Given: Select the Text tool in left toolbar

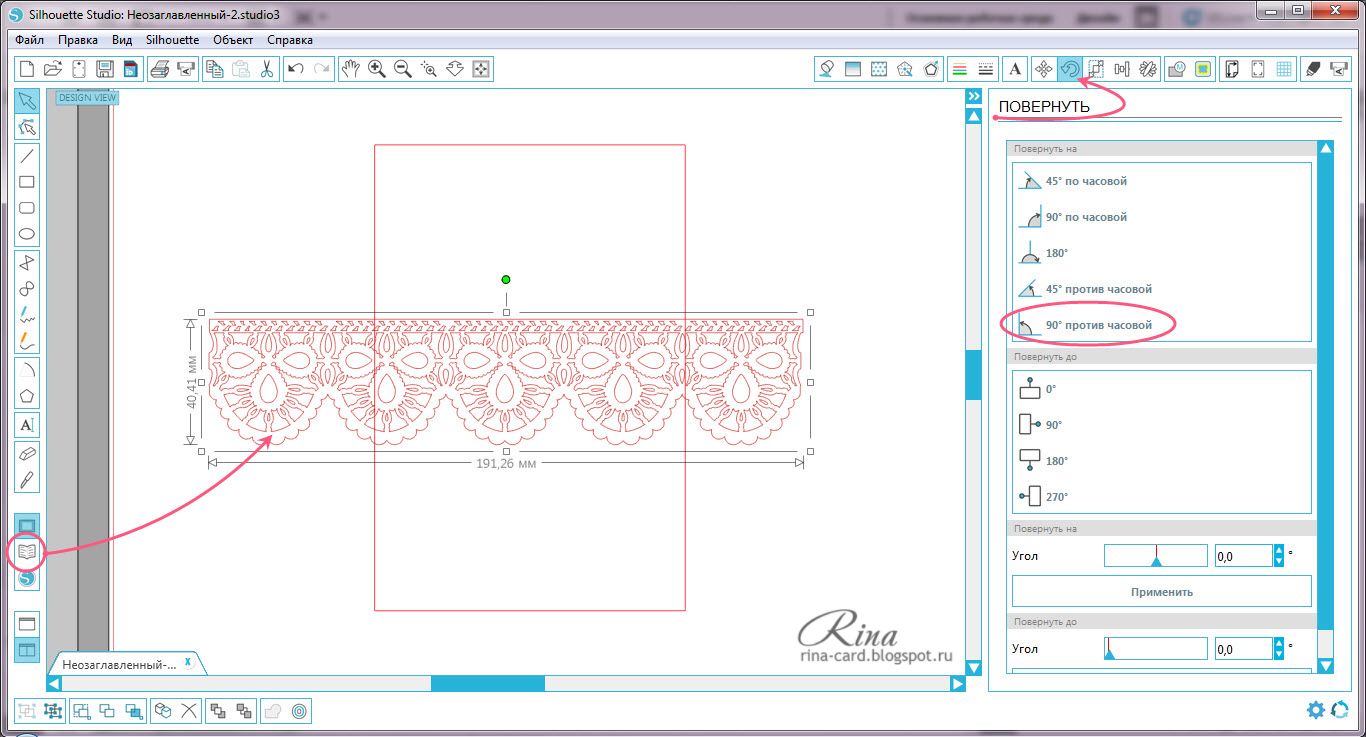Looking at the screenshot, I should [28, 425].
